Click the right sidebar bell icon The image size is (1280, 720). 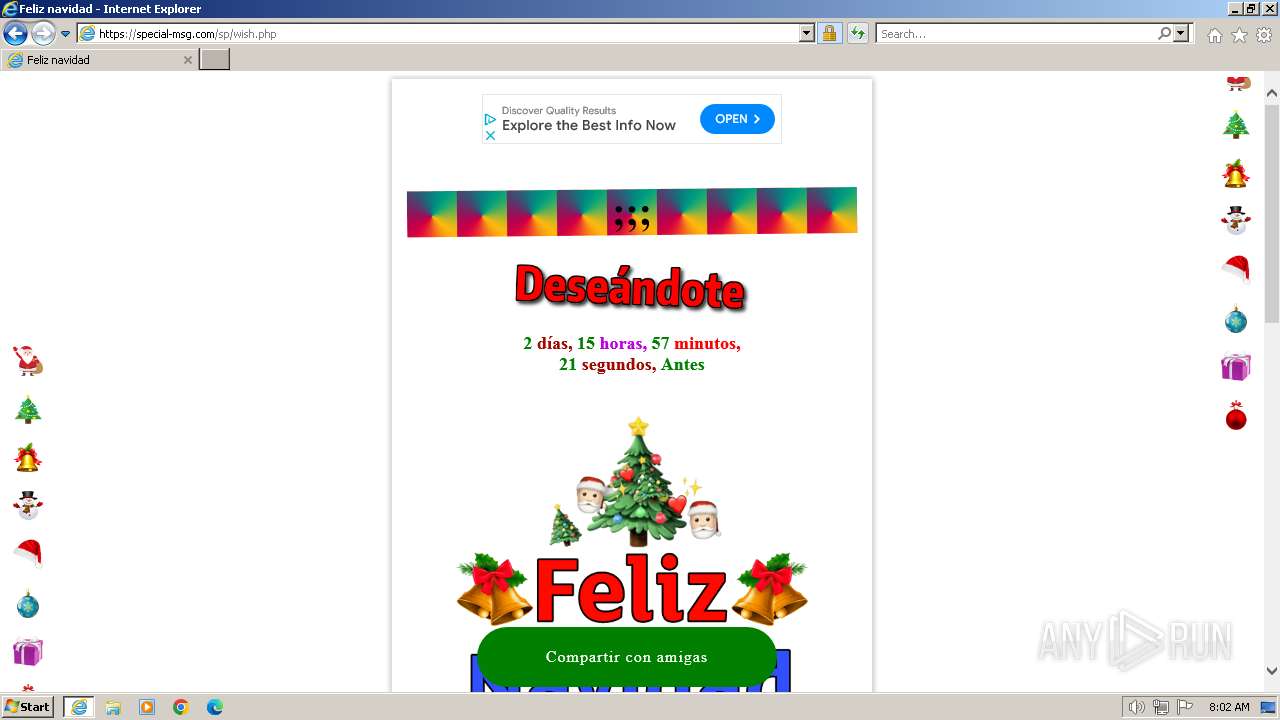tap(1236, 173)
